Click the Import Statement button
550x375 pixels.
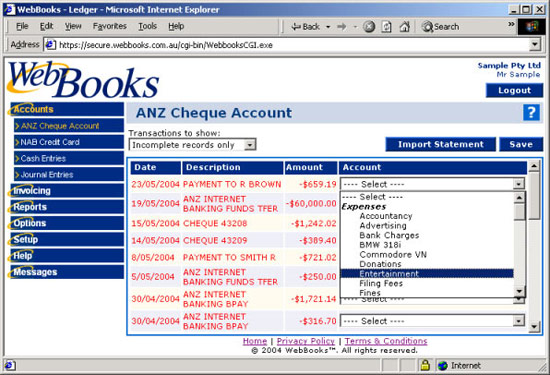click(441, 144)
